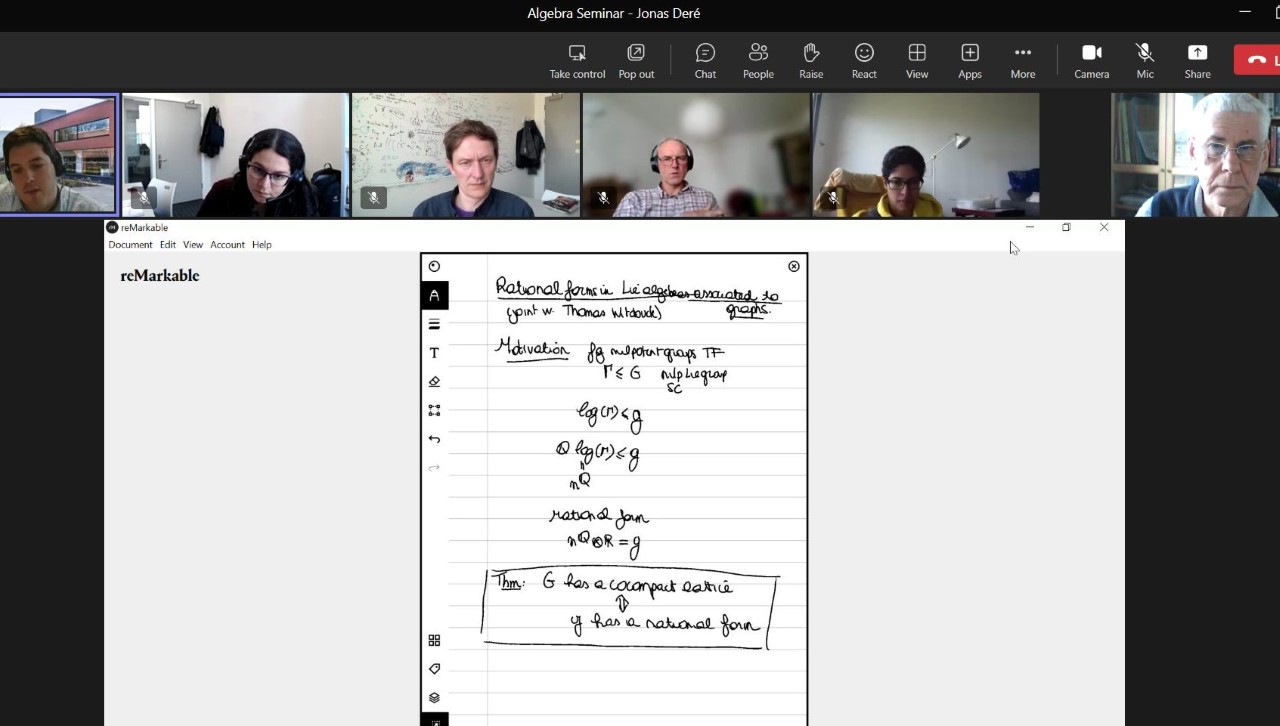Select the pen writing tool
The width and height of the screenshot is (1280, 726).
click(434, 295)
